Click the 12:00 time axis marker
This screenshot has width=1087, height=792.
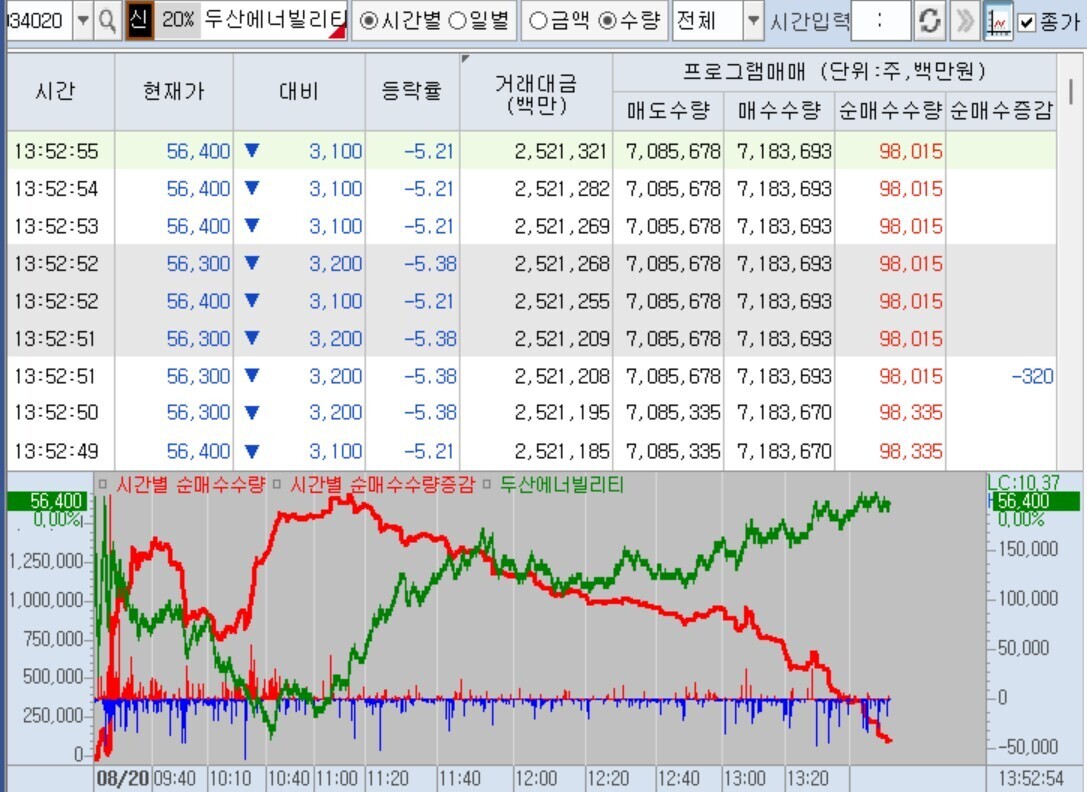click(x=537, y=778)
